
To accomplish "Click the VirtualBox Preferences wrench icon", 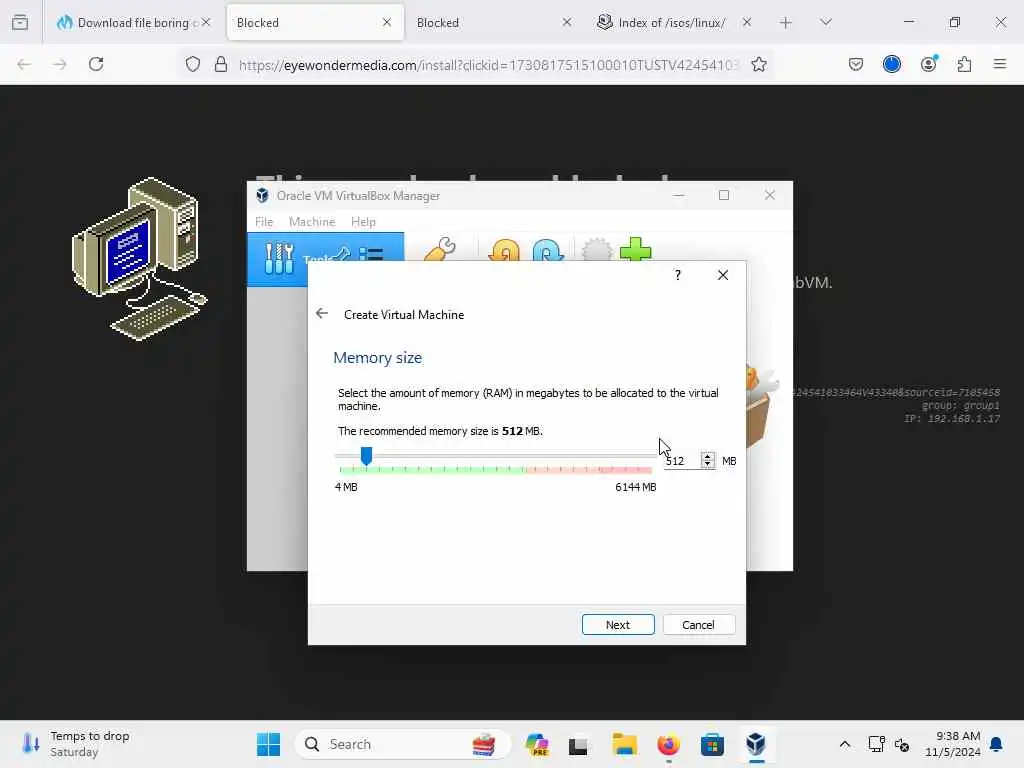I will 440,249.
